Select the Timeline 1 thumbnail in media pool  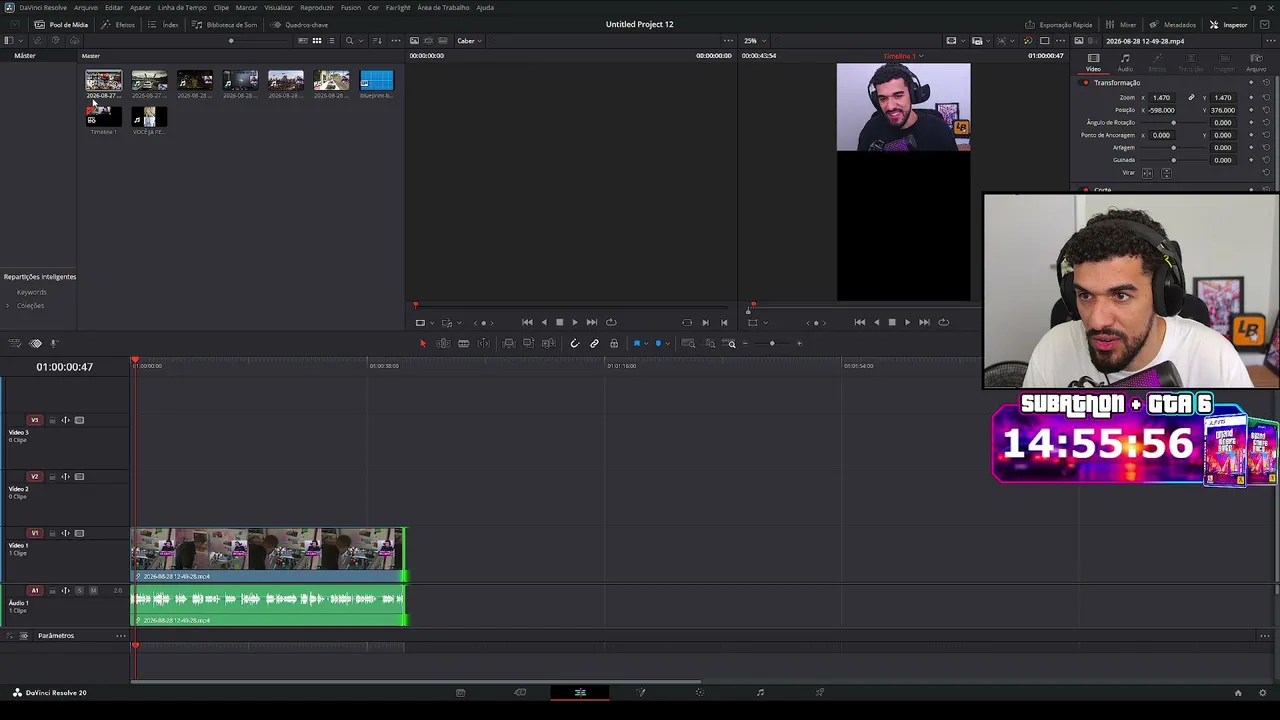pyautogui.click(x=104, y=117)
